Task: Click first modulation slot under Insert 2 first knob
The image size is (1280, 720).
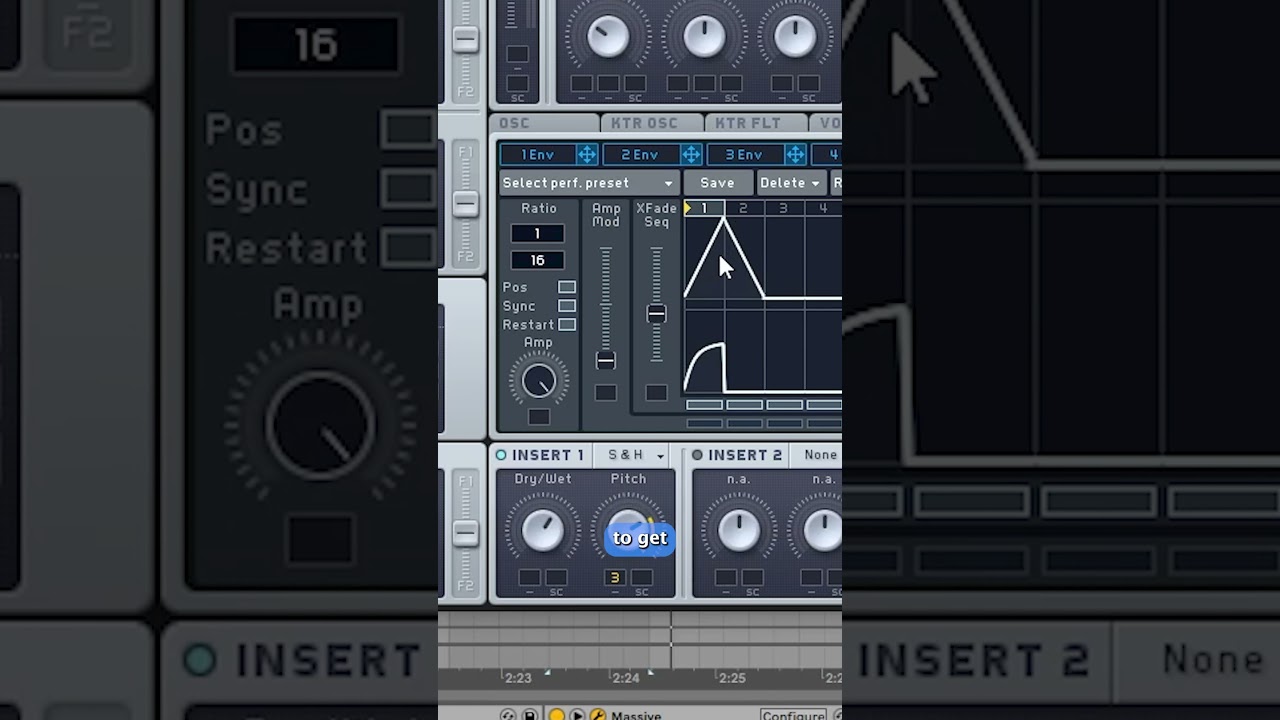Action: point(725,577)
